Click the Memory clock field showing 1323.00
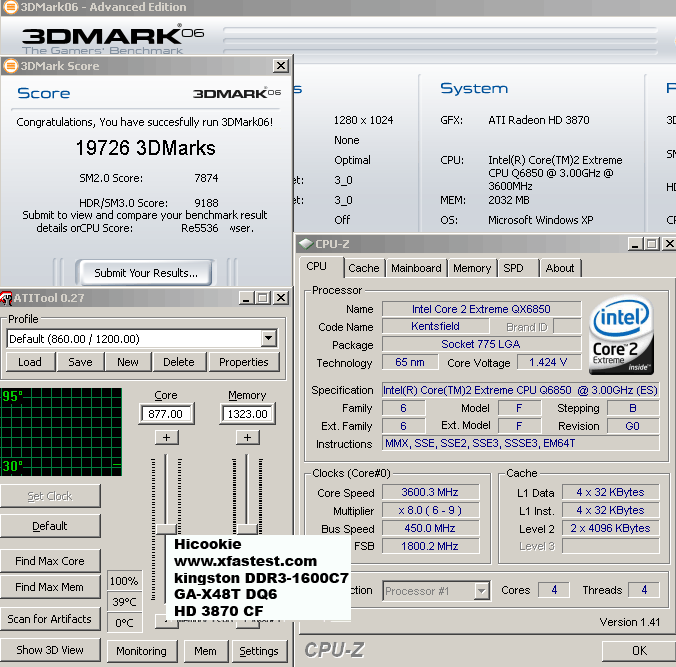Screen dimensions: 676x667 coord(247,414)
